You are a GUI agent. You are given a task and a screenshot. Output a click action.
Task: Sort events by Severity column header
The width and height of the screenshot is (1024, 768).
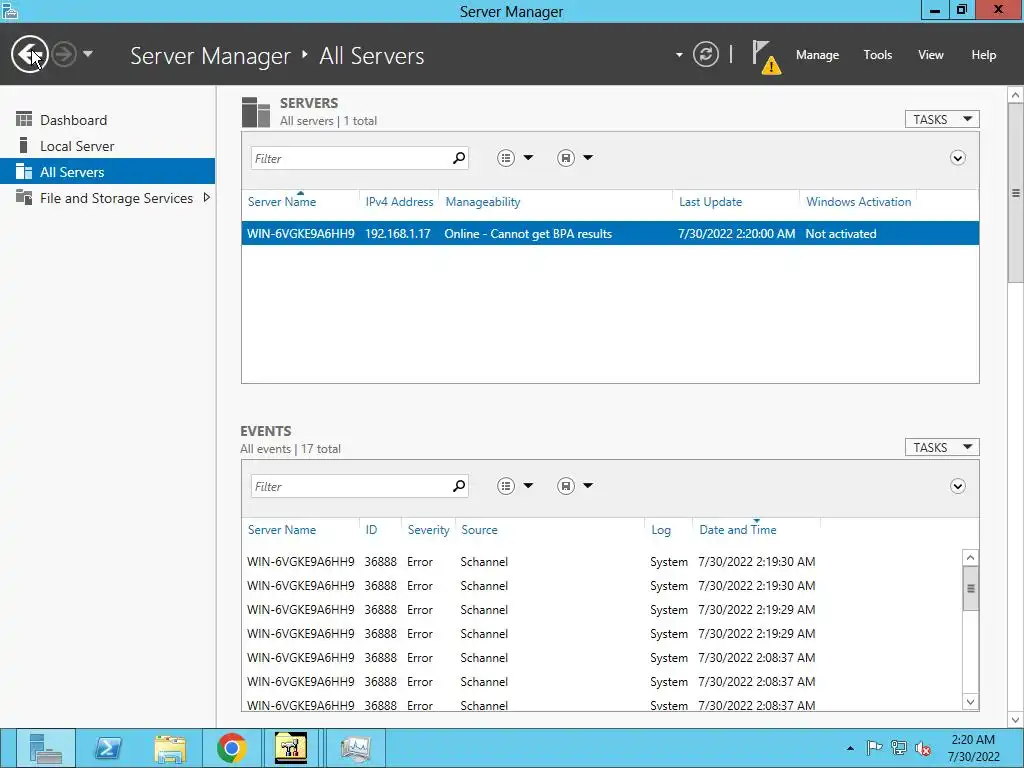(428, 530)
